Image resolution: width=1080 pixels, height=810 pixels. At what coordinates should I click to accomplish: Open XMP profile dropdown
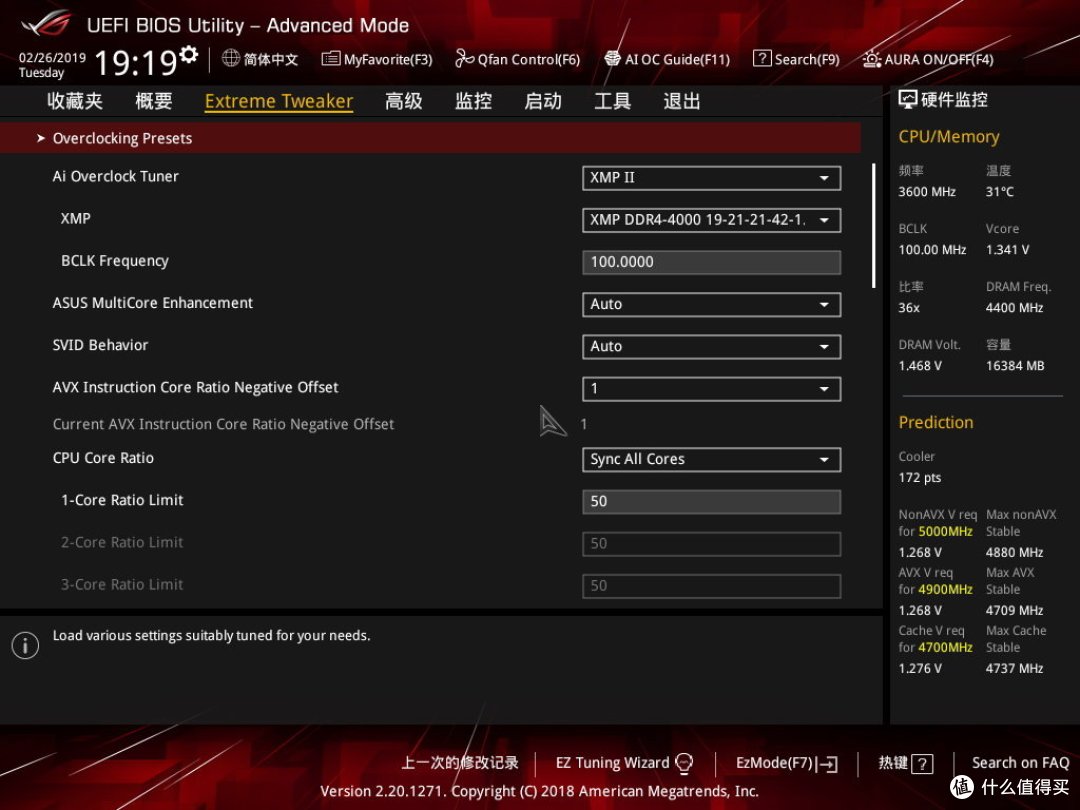point(712,220)
